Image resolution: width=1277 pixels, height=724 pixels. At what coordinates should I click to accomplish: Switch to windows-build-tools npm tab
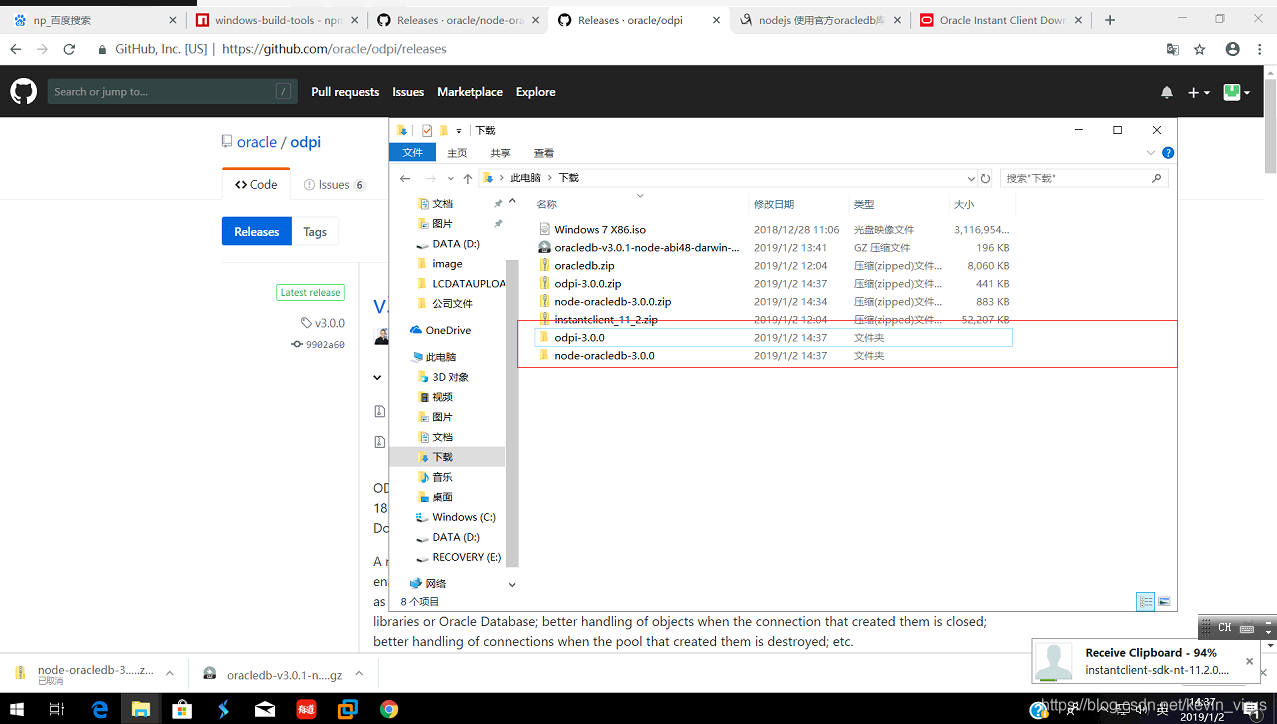click(x=276, y=20)
